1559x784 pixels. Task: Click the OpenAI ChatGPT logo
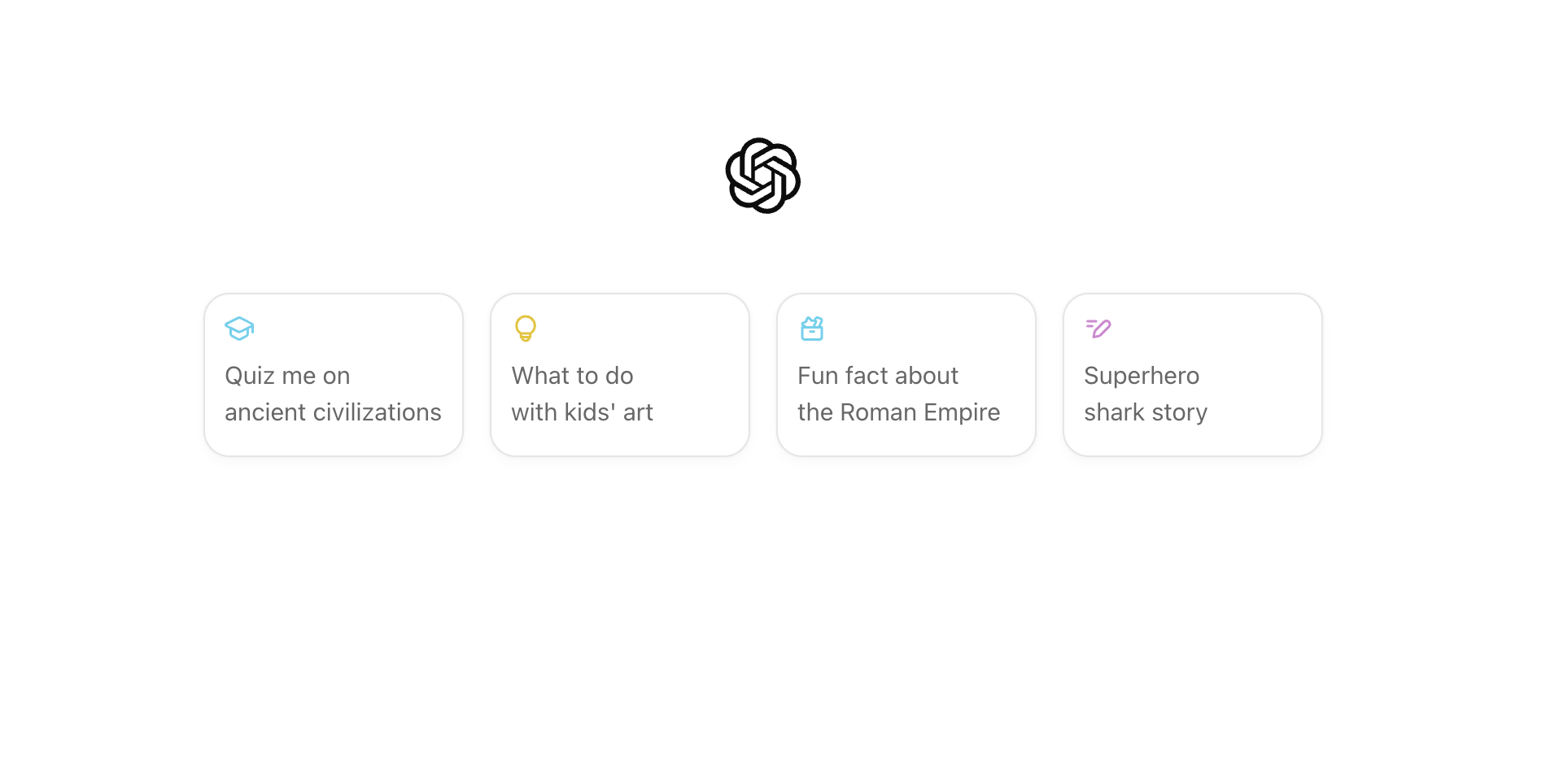[x=762, y=176]
